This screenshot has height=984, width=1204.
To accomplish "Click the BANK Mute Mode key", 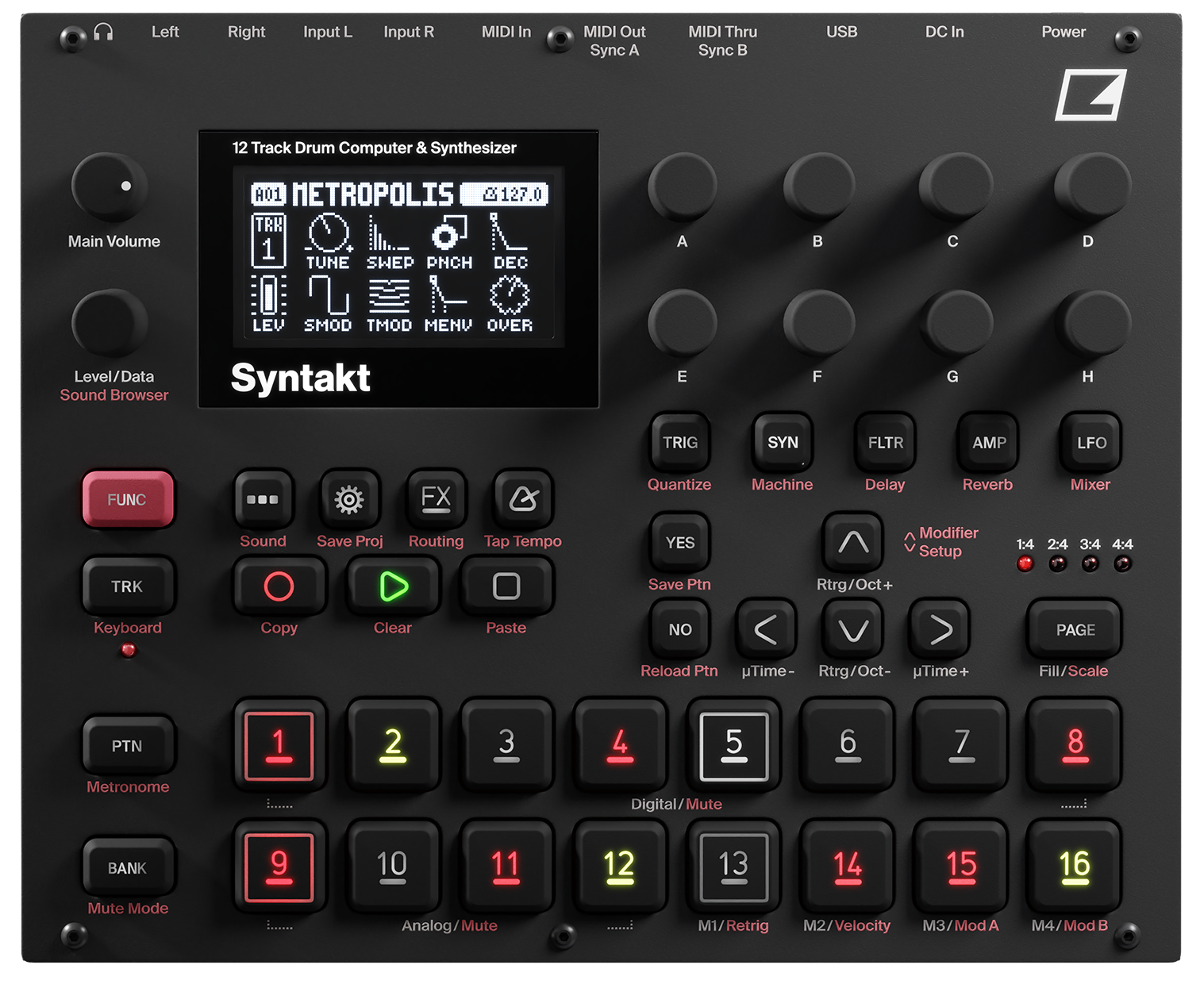I will pyautogui.click(x=127, y=867).
